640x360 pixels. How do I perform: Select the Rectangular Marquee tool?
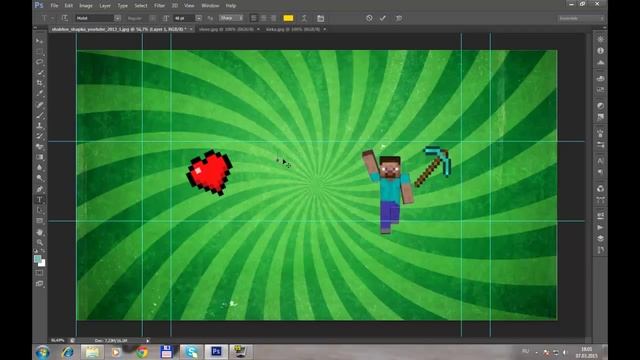(x=40, y=51)
